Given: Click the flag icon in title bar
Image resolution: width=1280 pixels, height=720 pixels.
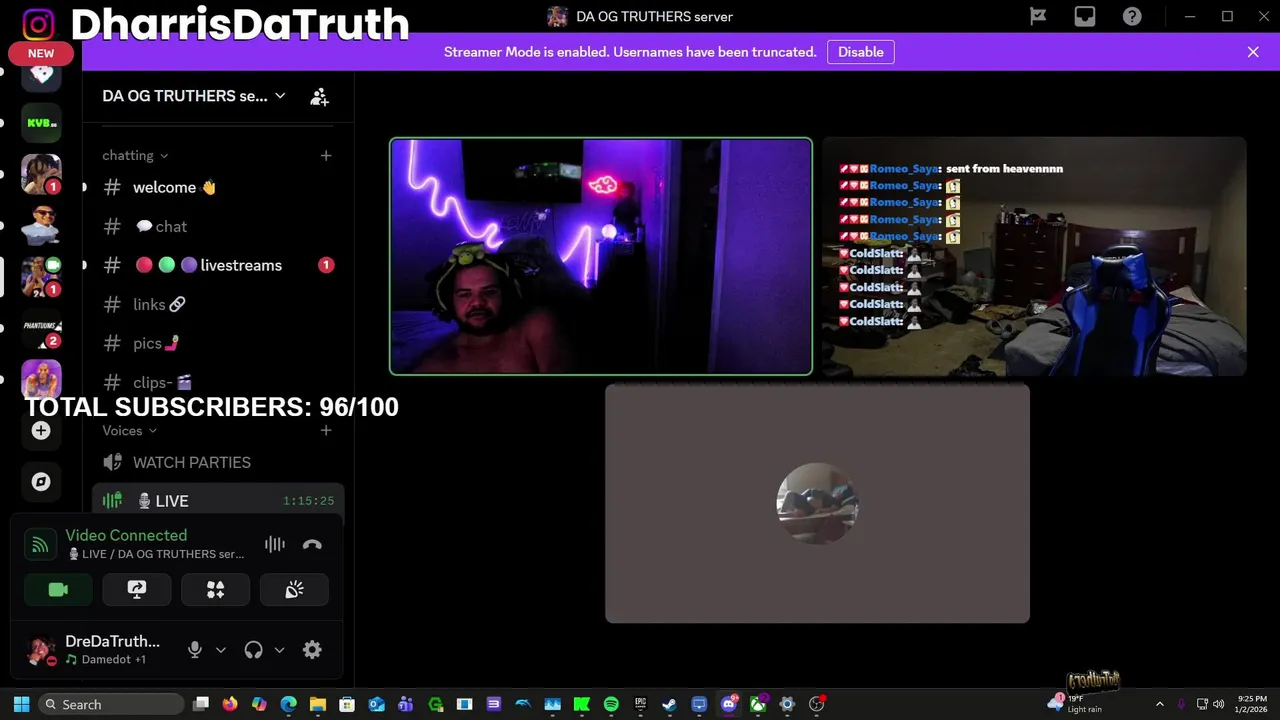Looking at the screenshot, I should pos(1038,16).
